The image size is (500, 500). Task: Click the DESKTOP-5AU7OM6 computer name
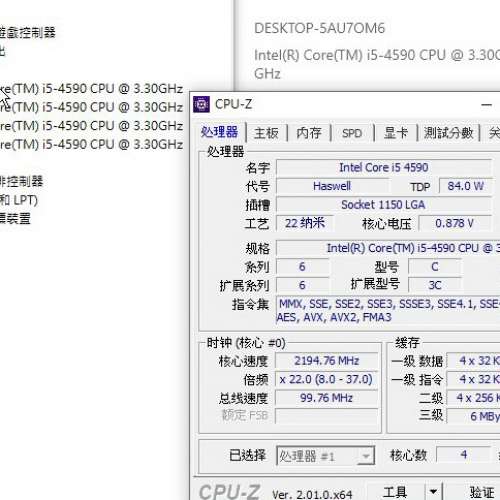319,28
